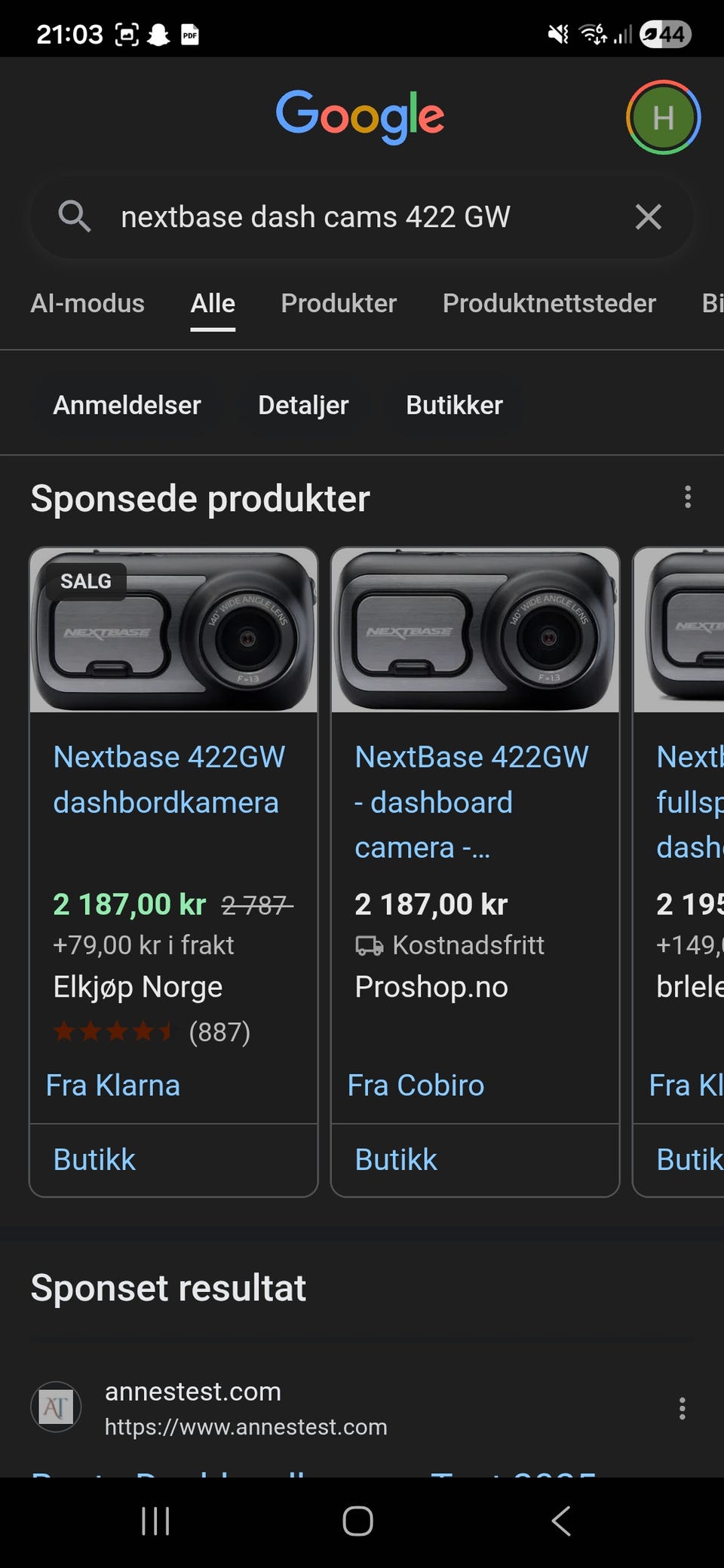Clear the search query with X
Image resolution: width=724 pixels, height=1568 pixels.
648,217
